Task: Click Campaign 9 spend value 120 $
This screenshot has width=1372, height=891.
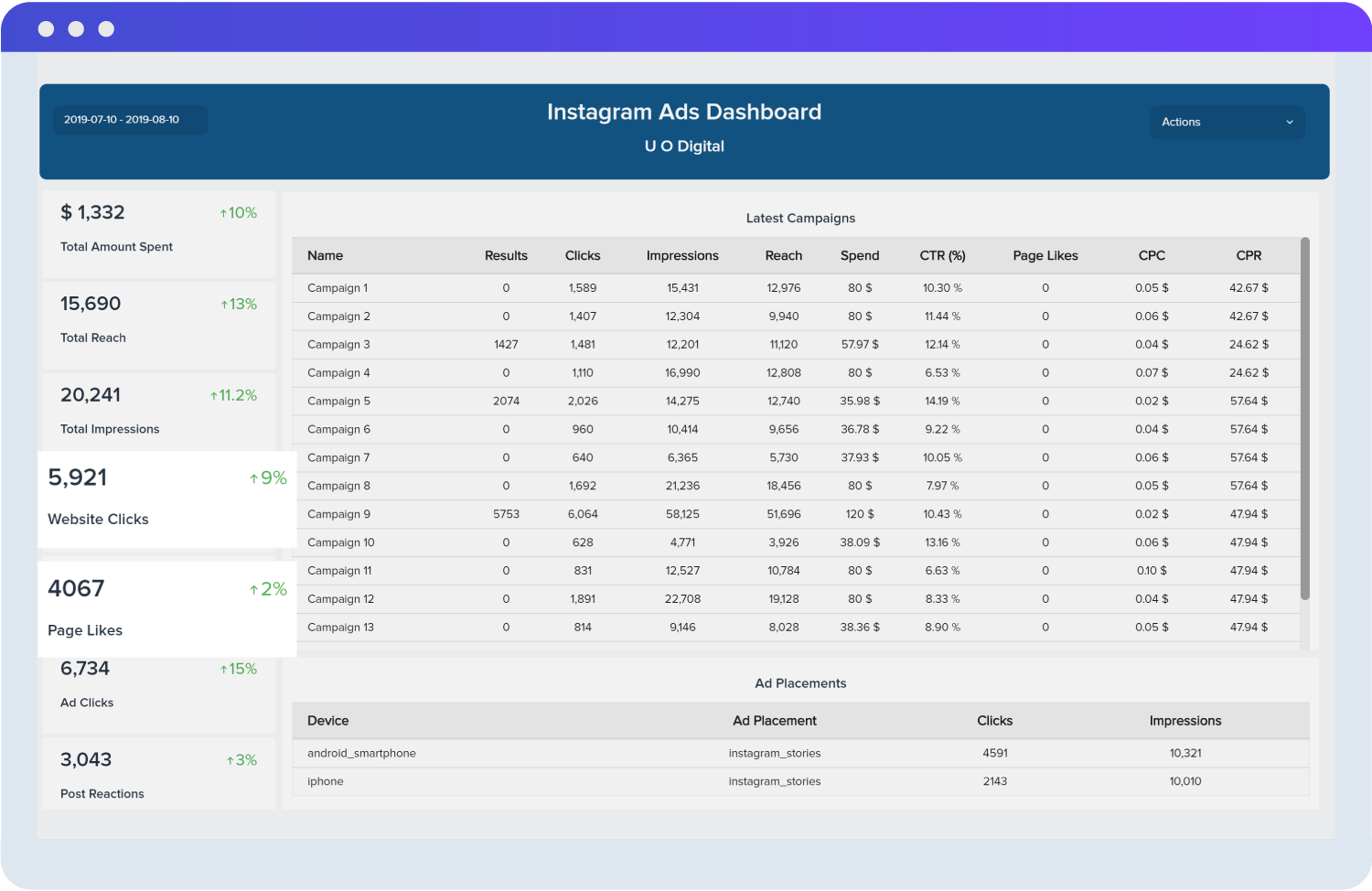Action: (x=860, y=515)
